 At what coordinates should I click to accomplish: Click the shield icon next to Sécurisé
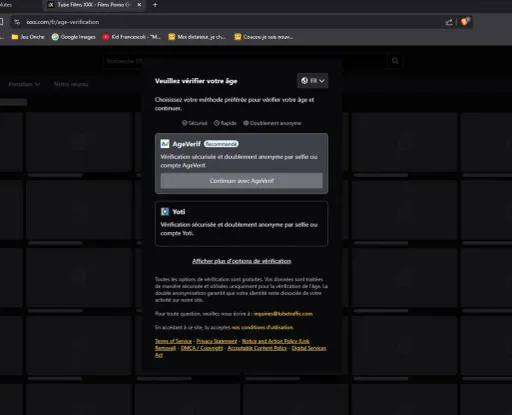[x=184, y=123]
